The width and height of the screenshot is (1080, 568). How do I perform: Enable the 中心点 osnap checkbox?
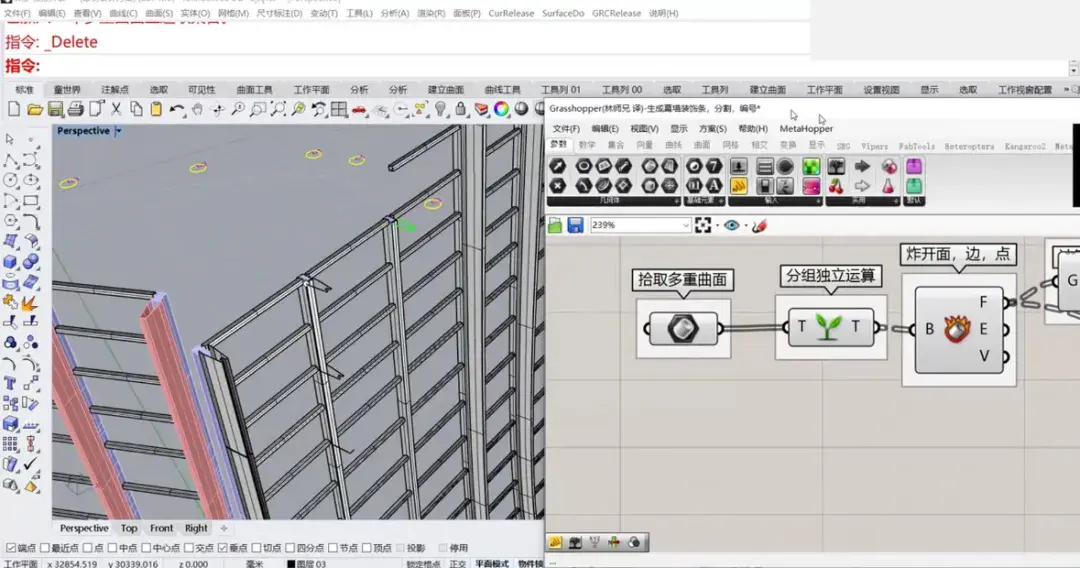pyautogui.click(x=146, y=548)
